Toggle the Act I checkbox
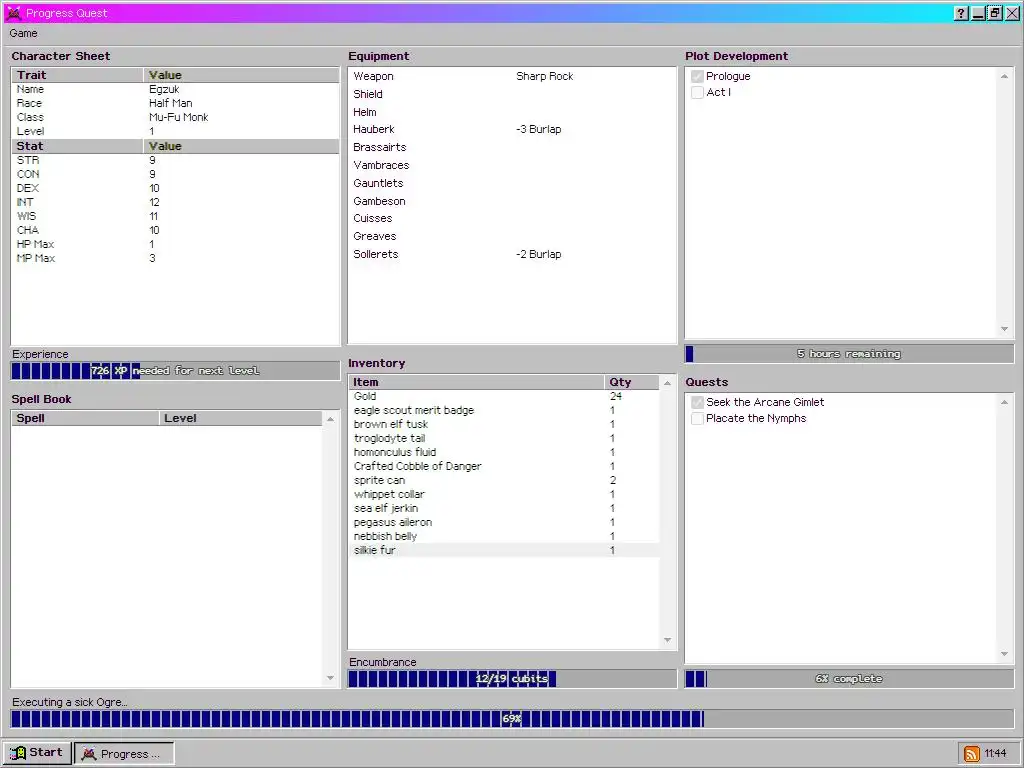The image size is (1024, 768). [x=697, y=93]
